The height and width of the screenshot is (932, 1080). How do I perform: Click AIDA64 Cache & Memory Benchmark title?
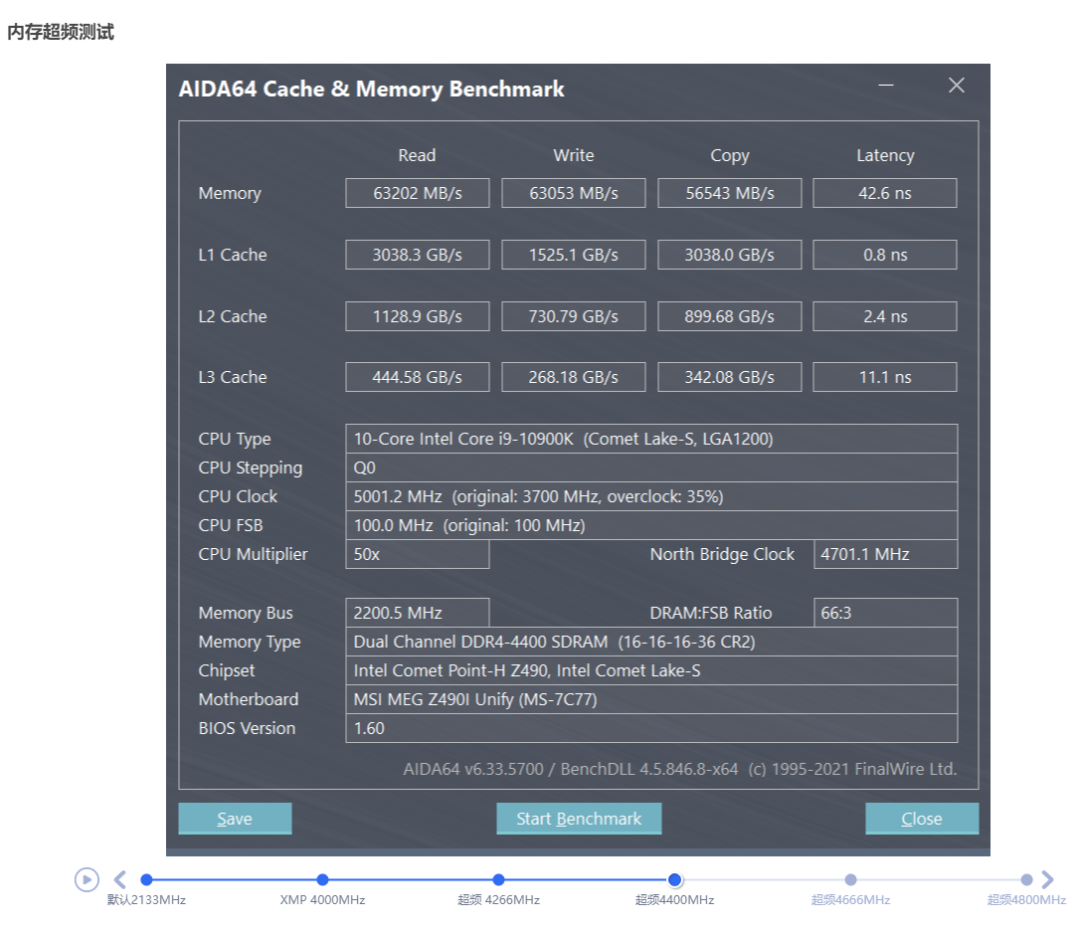click(x=371, y=90)
